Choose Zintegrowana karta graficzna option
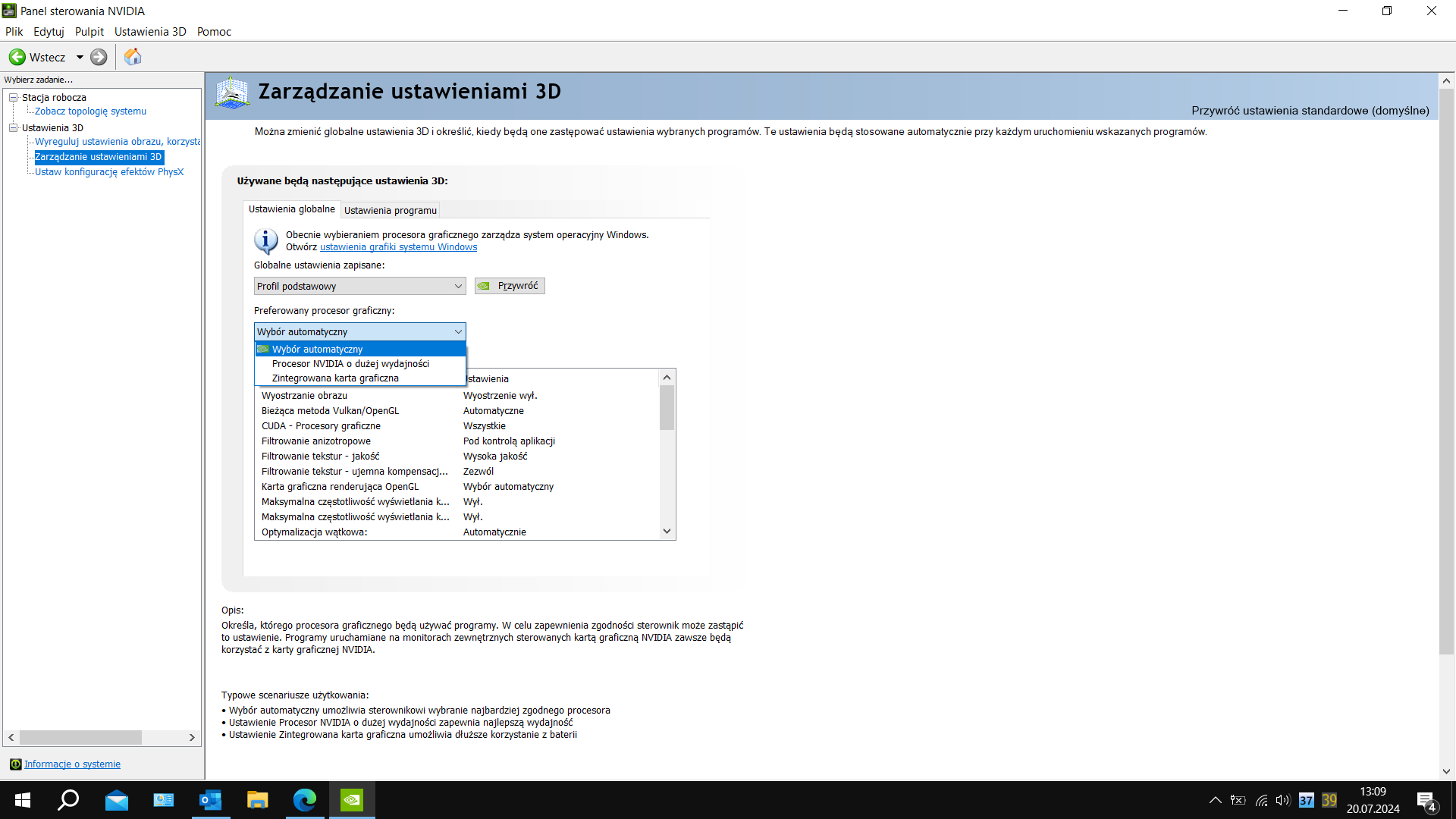Screen dimensions: 1456x819 coord(359,378)
